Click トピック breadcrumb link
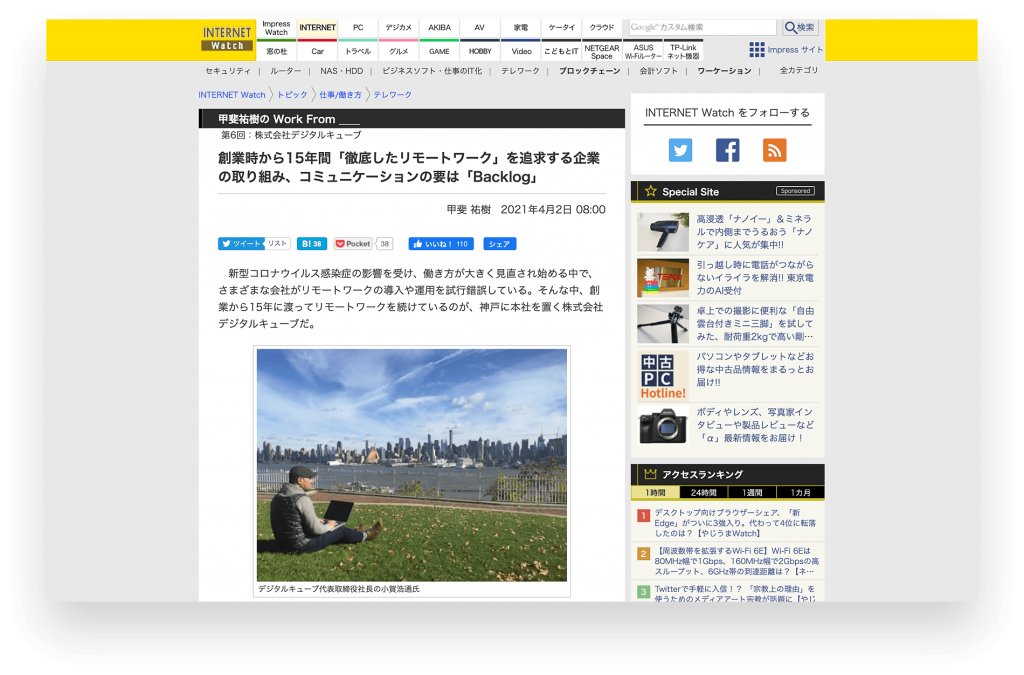This screenshot has height=675, width=1024. tap(292, 95)
